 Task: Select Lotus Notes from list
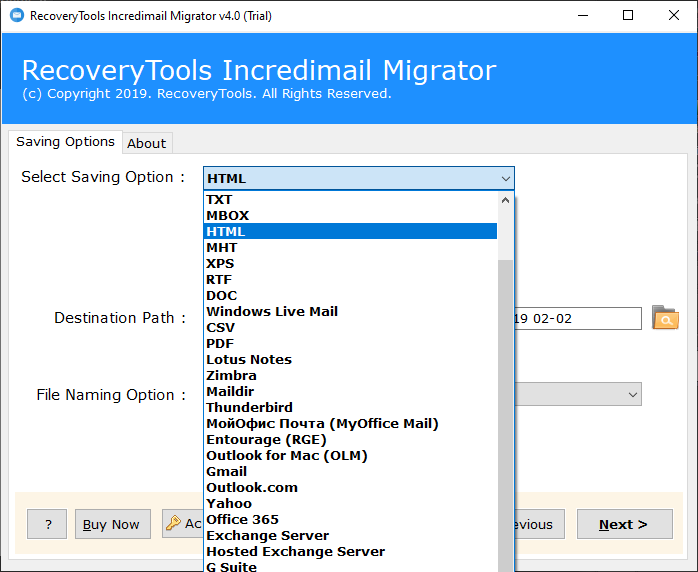click(350, 360)
